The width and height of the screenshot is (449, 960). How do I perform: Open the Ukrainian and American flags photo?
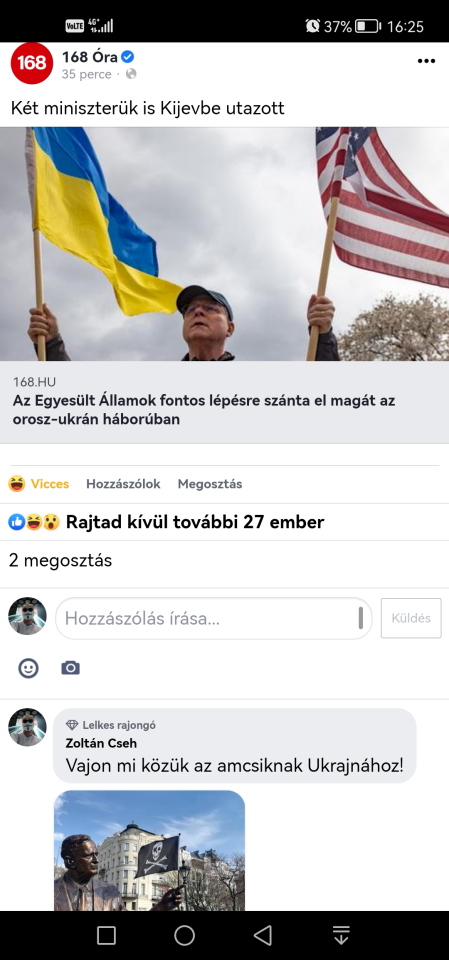tap(224, 244)
